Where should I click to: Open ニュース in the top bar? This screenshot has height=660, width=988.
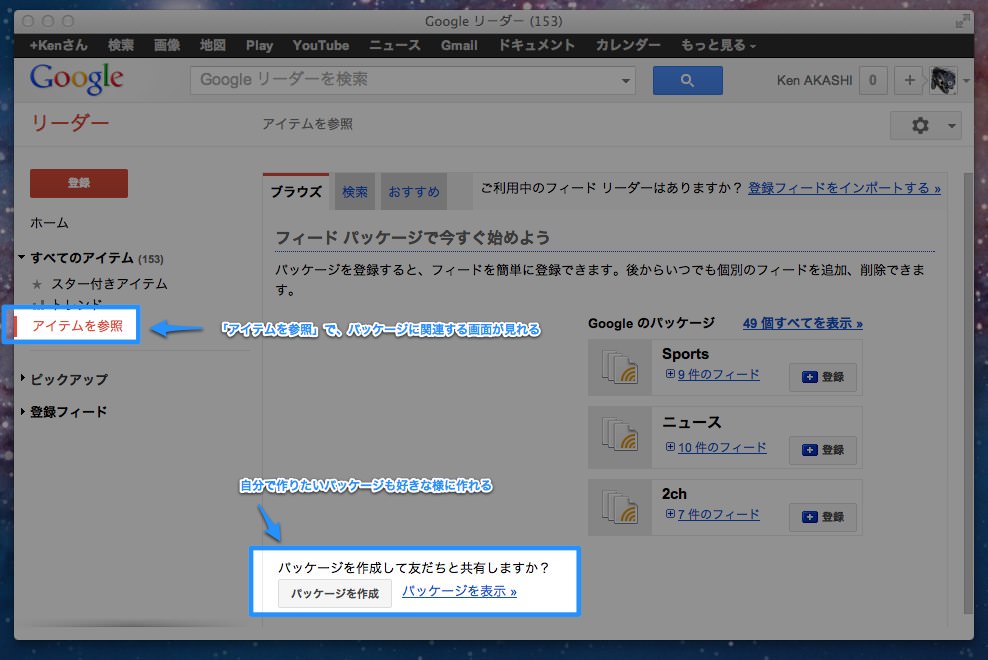394,45
